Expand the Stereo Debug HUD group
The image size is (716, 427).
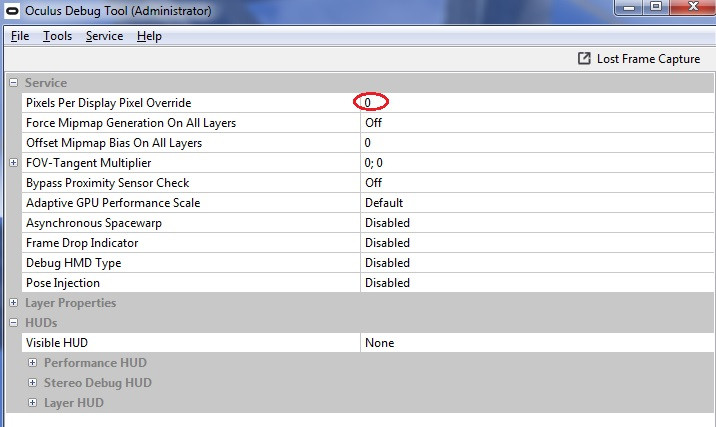tap(32, 383)
